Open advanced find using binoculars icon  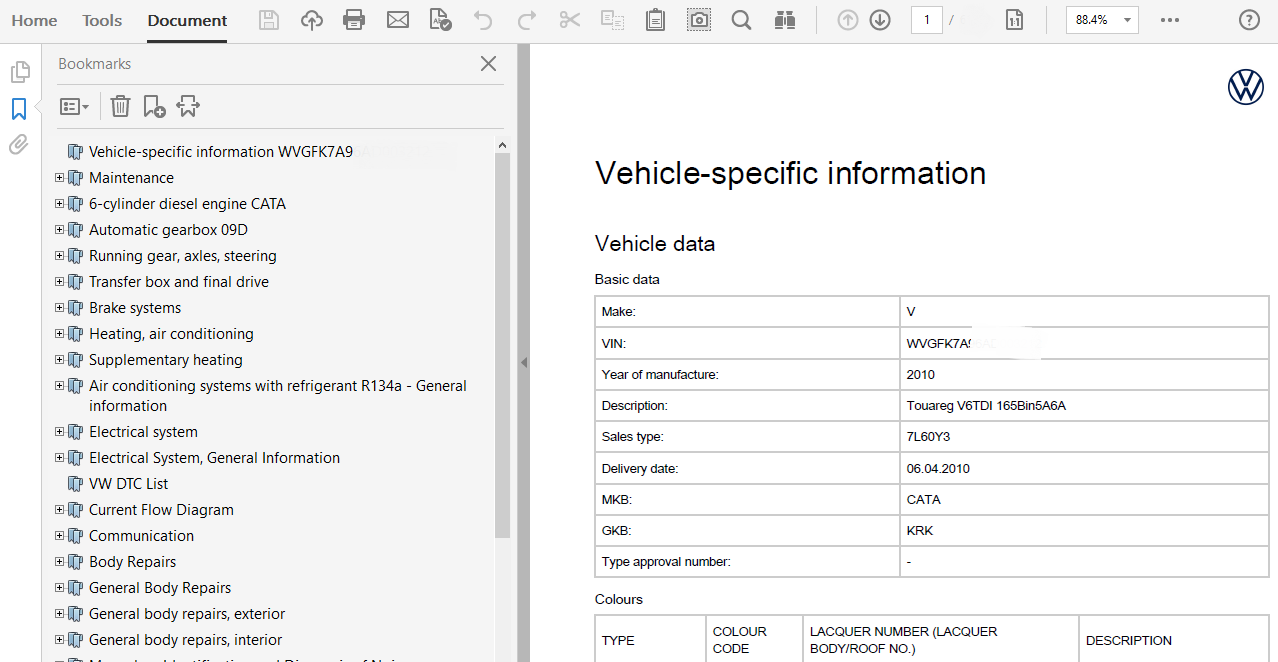point(785,19)
